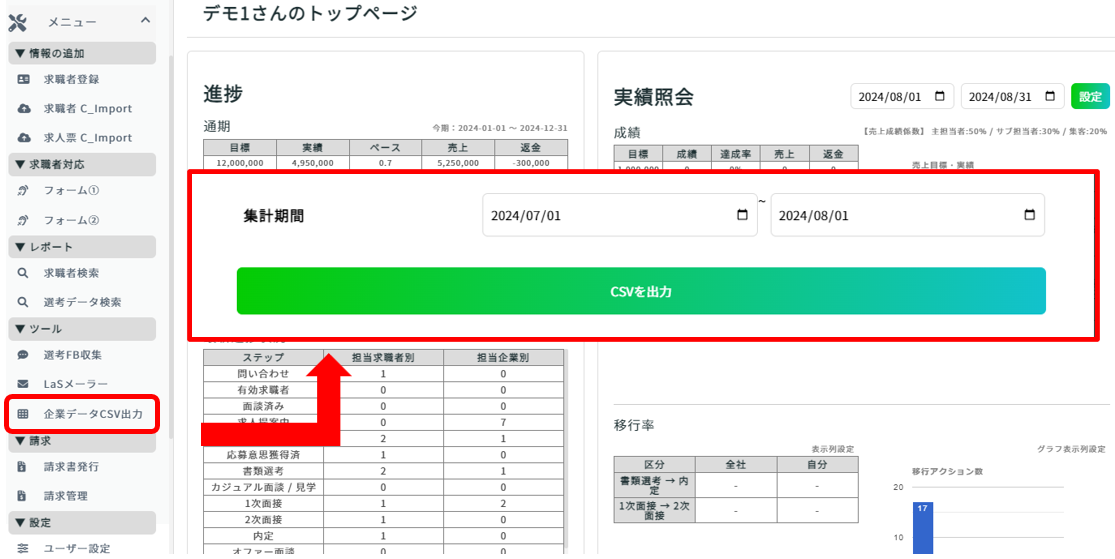Click the table grid icon for 企業データCSV出力
The width and height of the screenshot is (1115, 559).
point(23,413)
